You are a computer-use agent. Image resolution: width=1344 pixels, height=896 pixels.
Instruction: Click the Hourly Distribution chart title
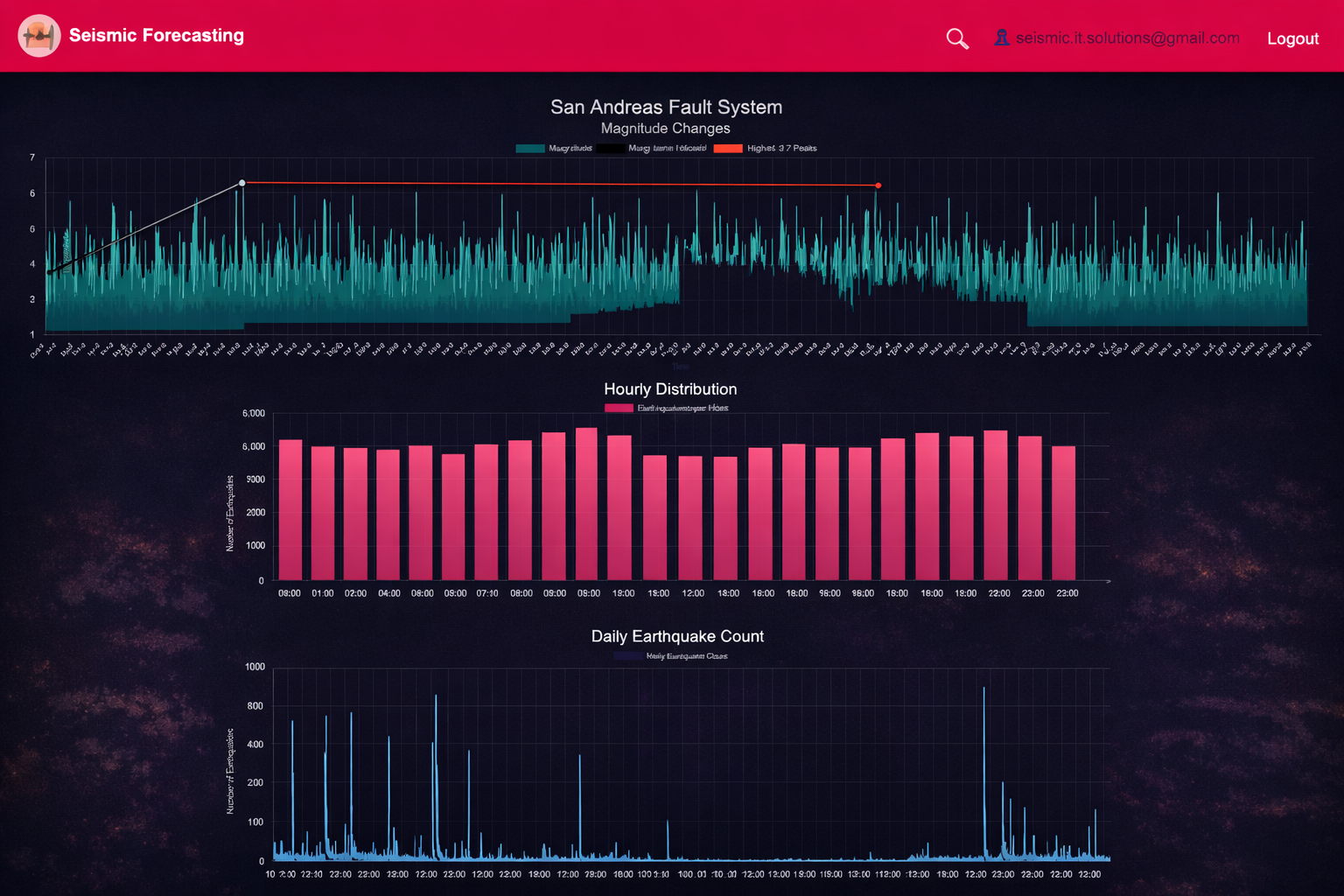coord(670,389)
